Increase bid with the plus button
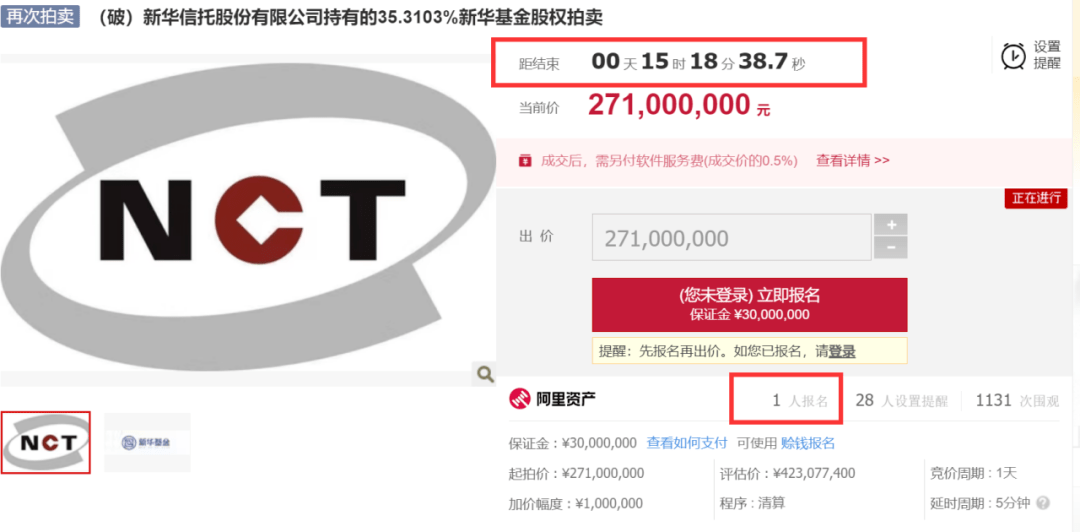The height and width of the screenshot is (532, 1080). 891,225
